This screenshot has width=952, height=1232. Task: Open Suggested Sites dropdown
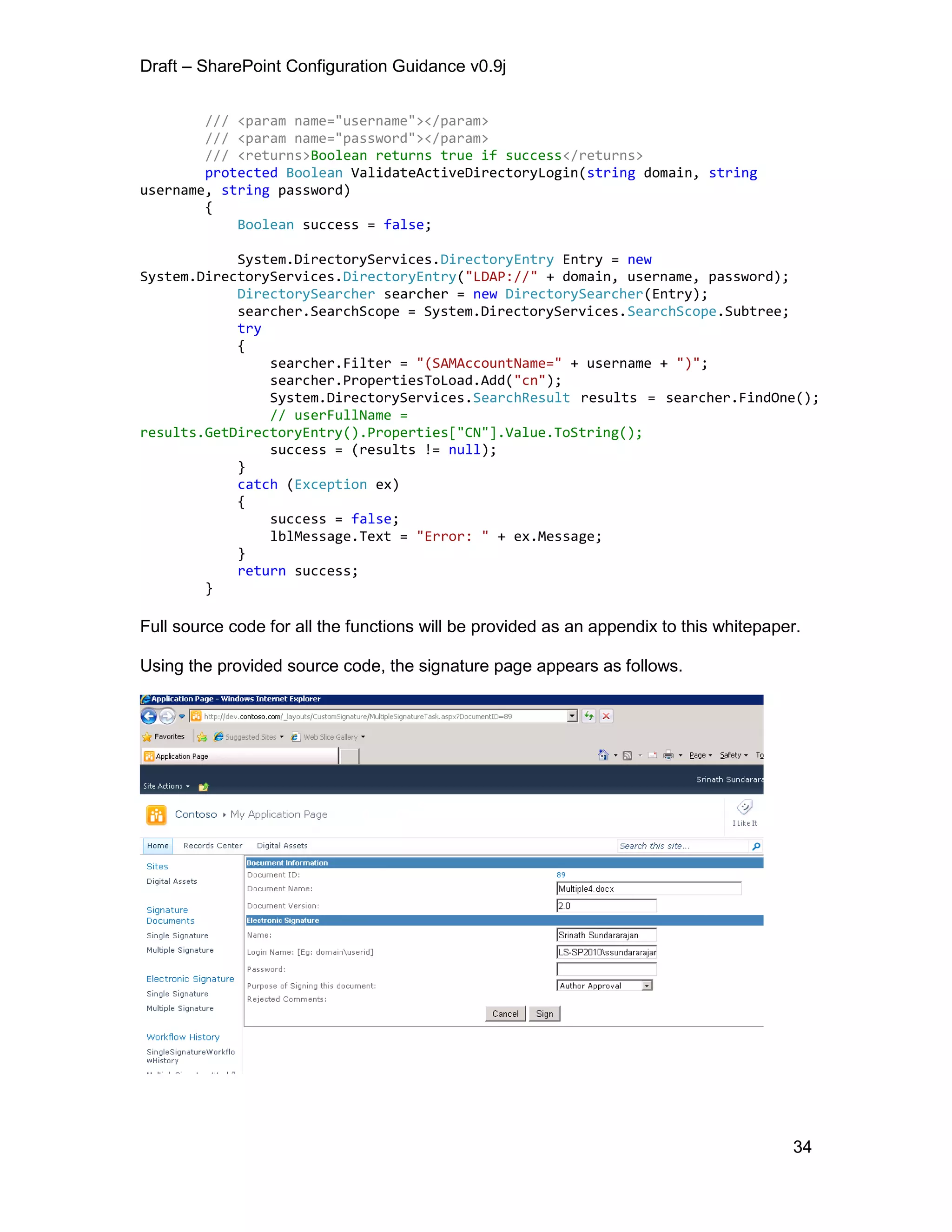click(x=249, y=737)
